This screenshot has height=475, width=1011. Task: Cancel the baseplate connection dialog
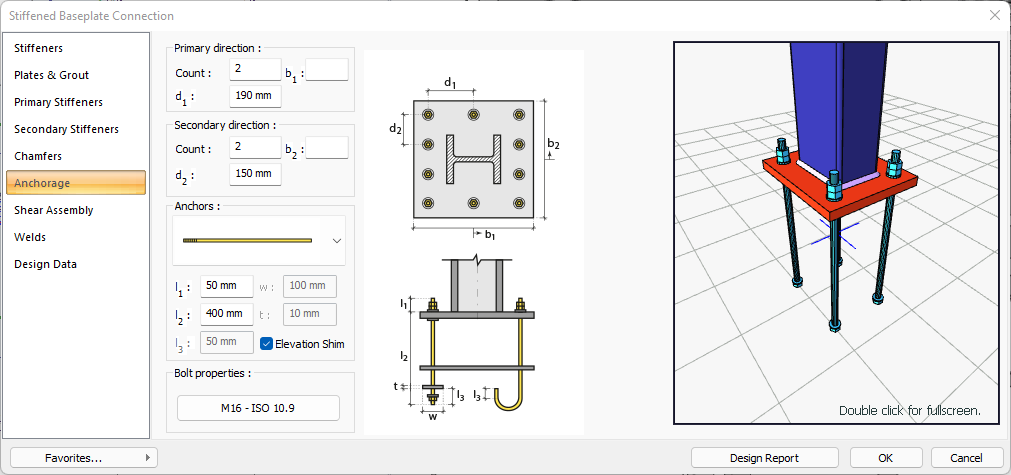coord(967,458)
